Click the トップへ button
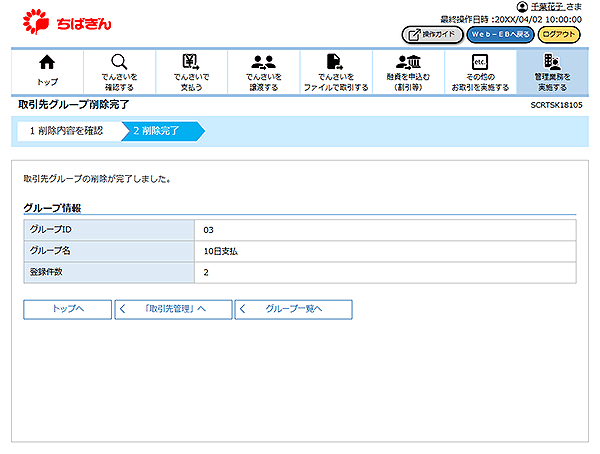 67,309
